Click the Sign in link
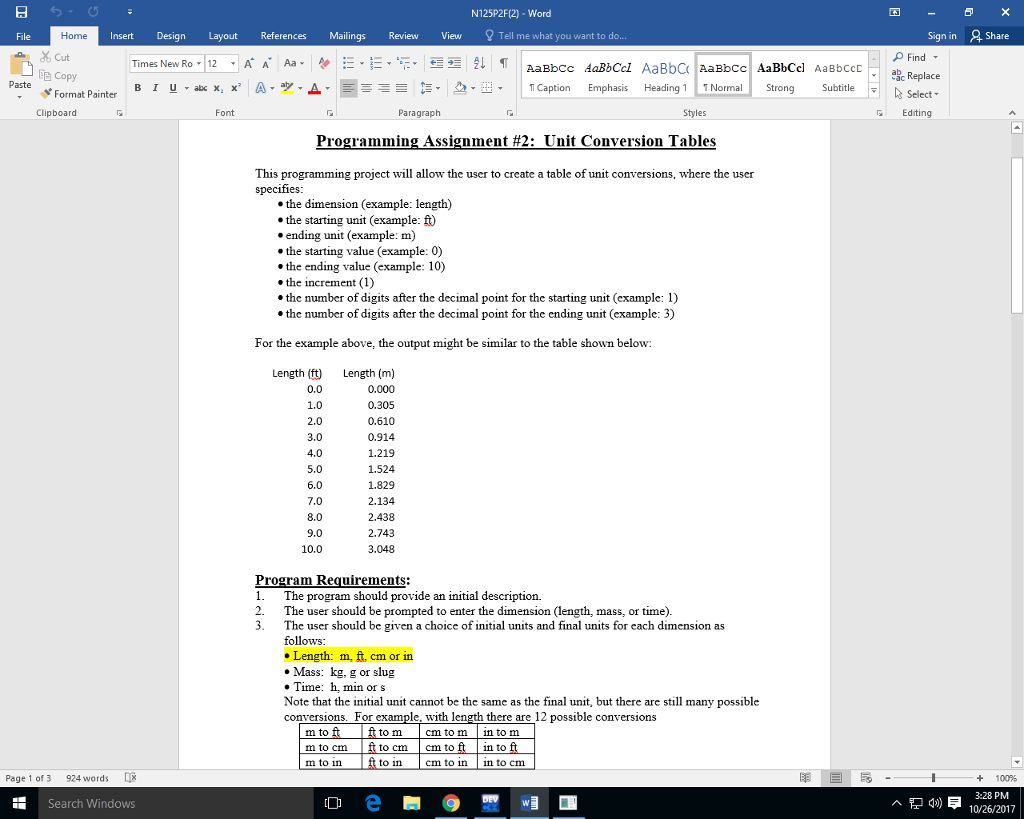 941,34
